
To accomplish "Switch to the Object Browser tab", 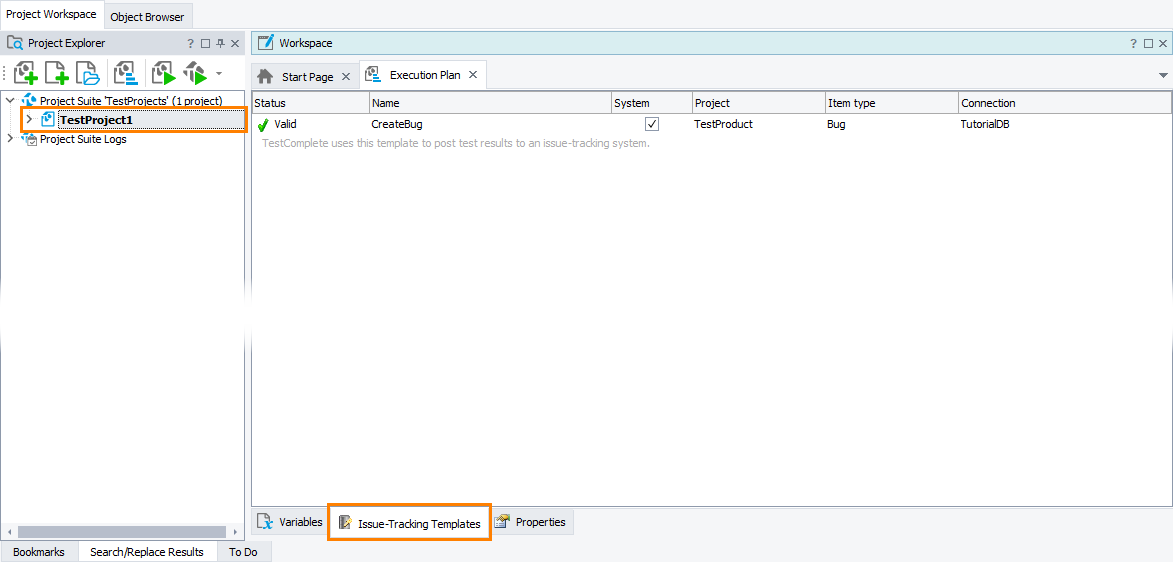I will [147, 17].
